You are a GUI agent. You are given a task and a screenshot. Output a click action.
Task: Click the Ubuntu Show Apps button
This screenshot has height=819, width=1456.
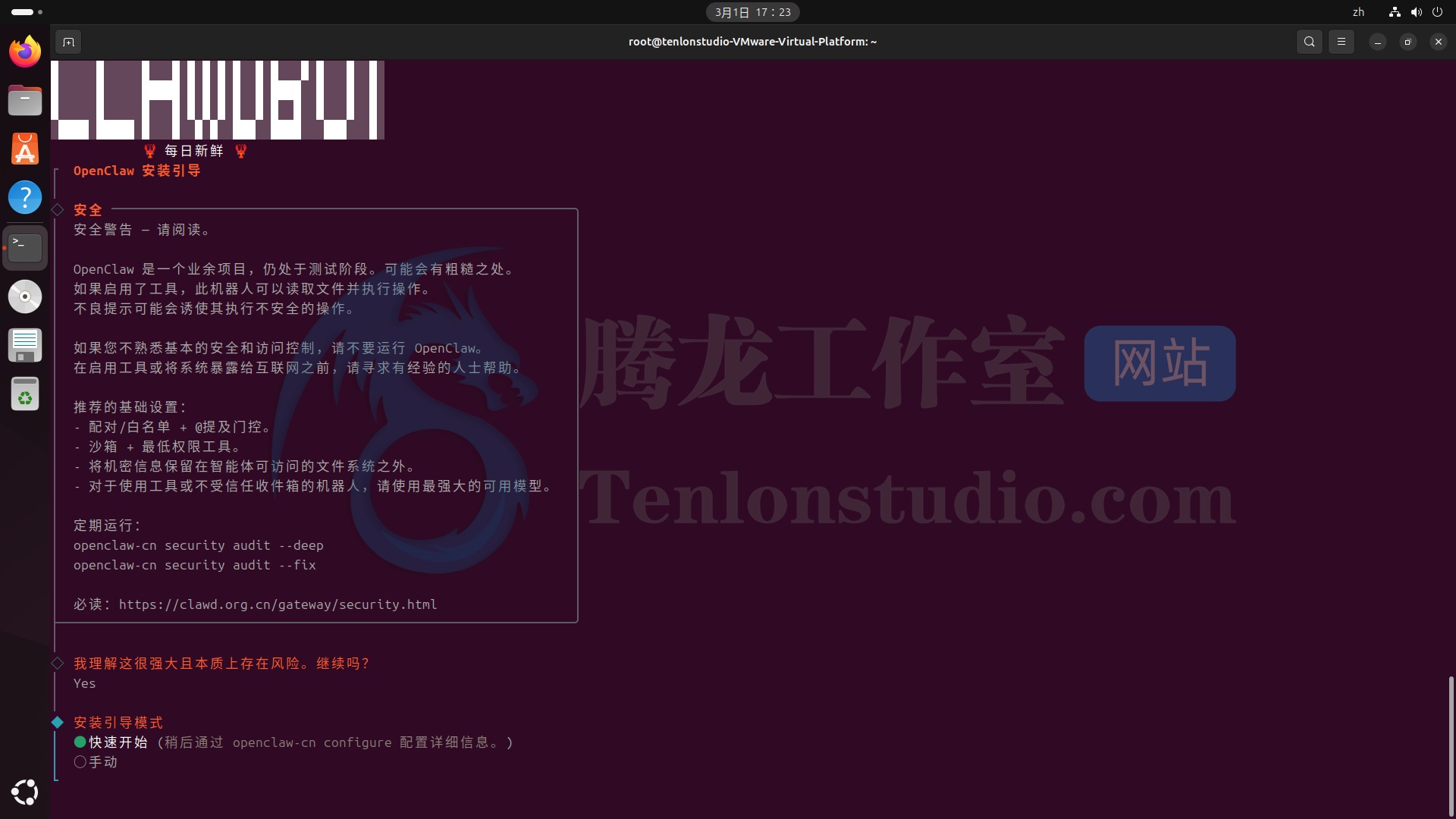pos(25,792)
